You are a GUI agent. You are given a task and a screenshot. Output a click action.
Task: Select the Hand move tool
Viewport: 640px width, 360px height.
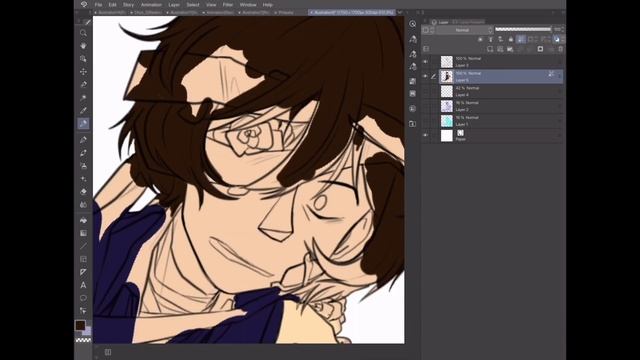[x=83, y=45]
